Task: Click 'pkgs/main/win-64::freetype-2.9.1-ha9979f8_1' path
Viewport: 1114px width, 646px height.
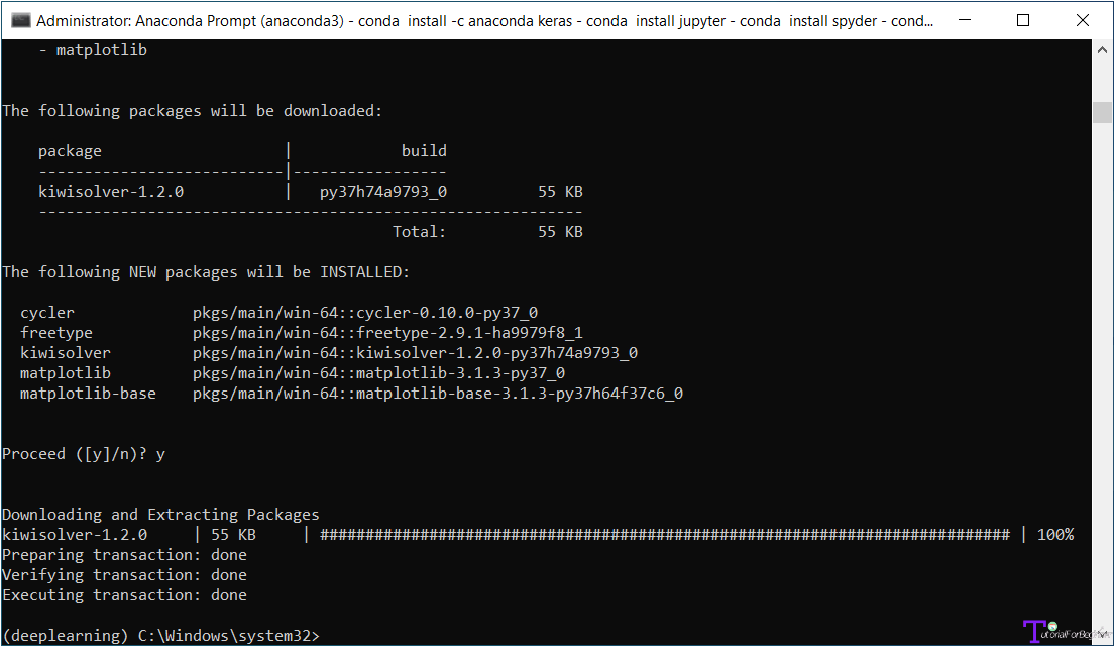Action: coord(387,333)
